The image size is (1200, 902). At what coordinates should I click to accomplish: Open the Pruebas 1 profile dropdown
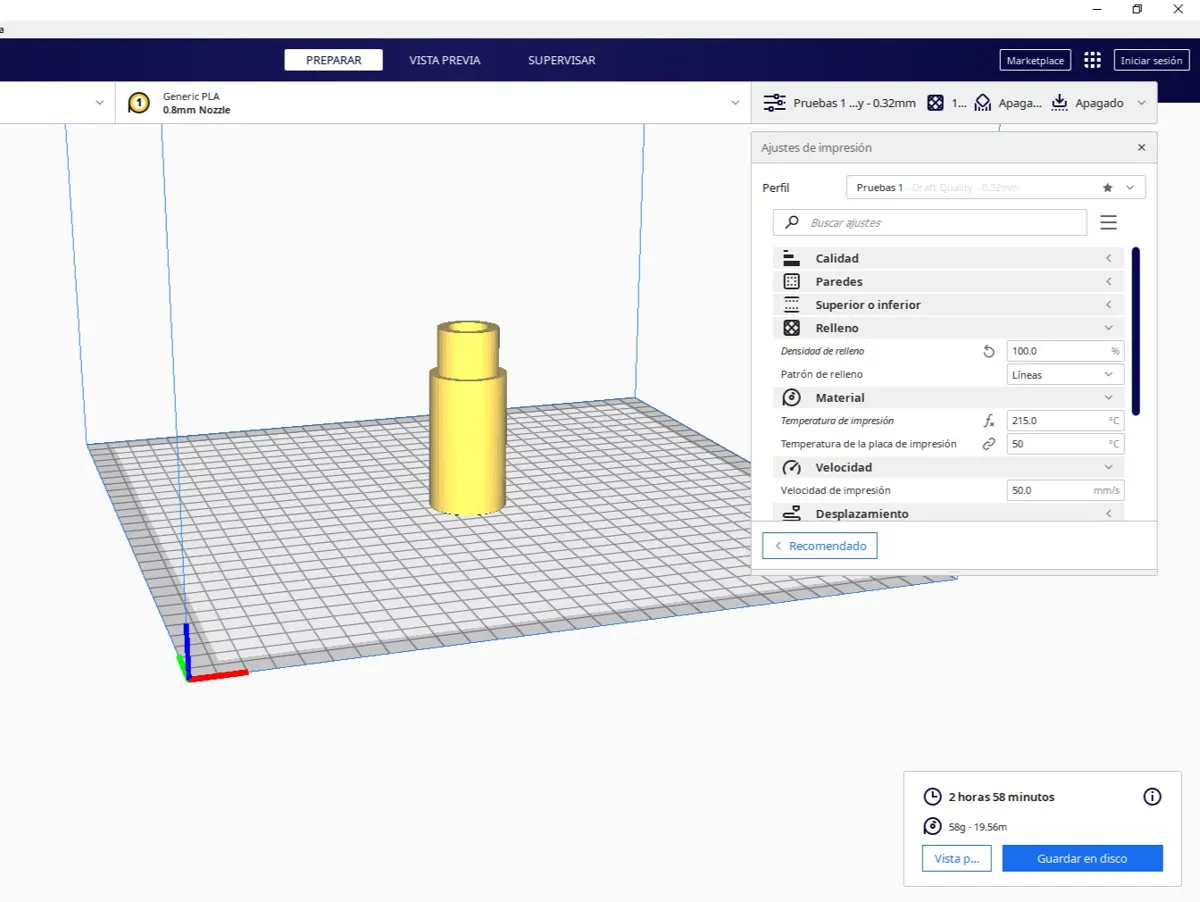[1131, 187]
